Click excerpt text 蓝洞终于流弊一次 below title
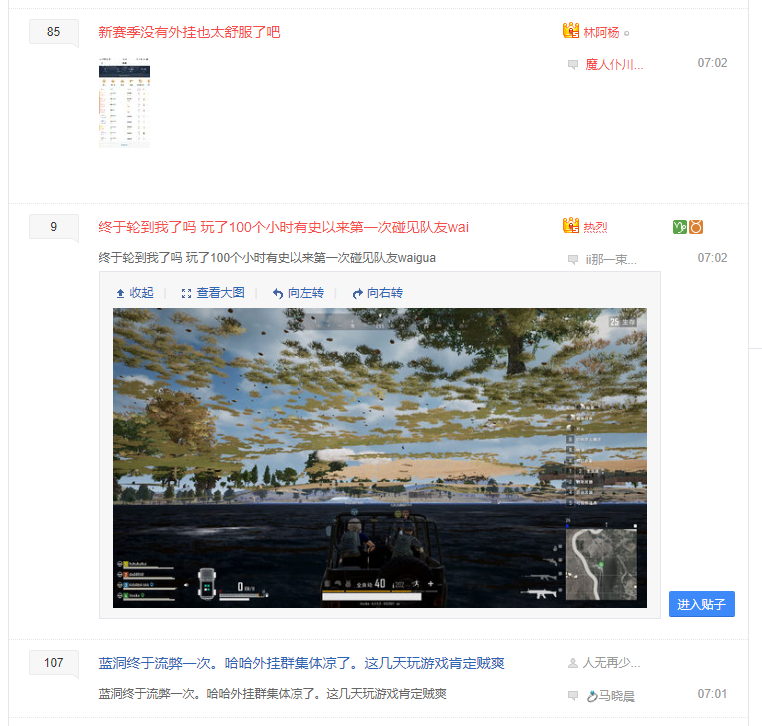The image size is (762, 726). tap(272, 693)
